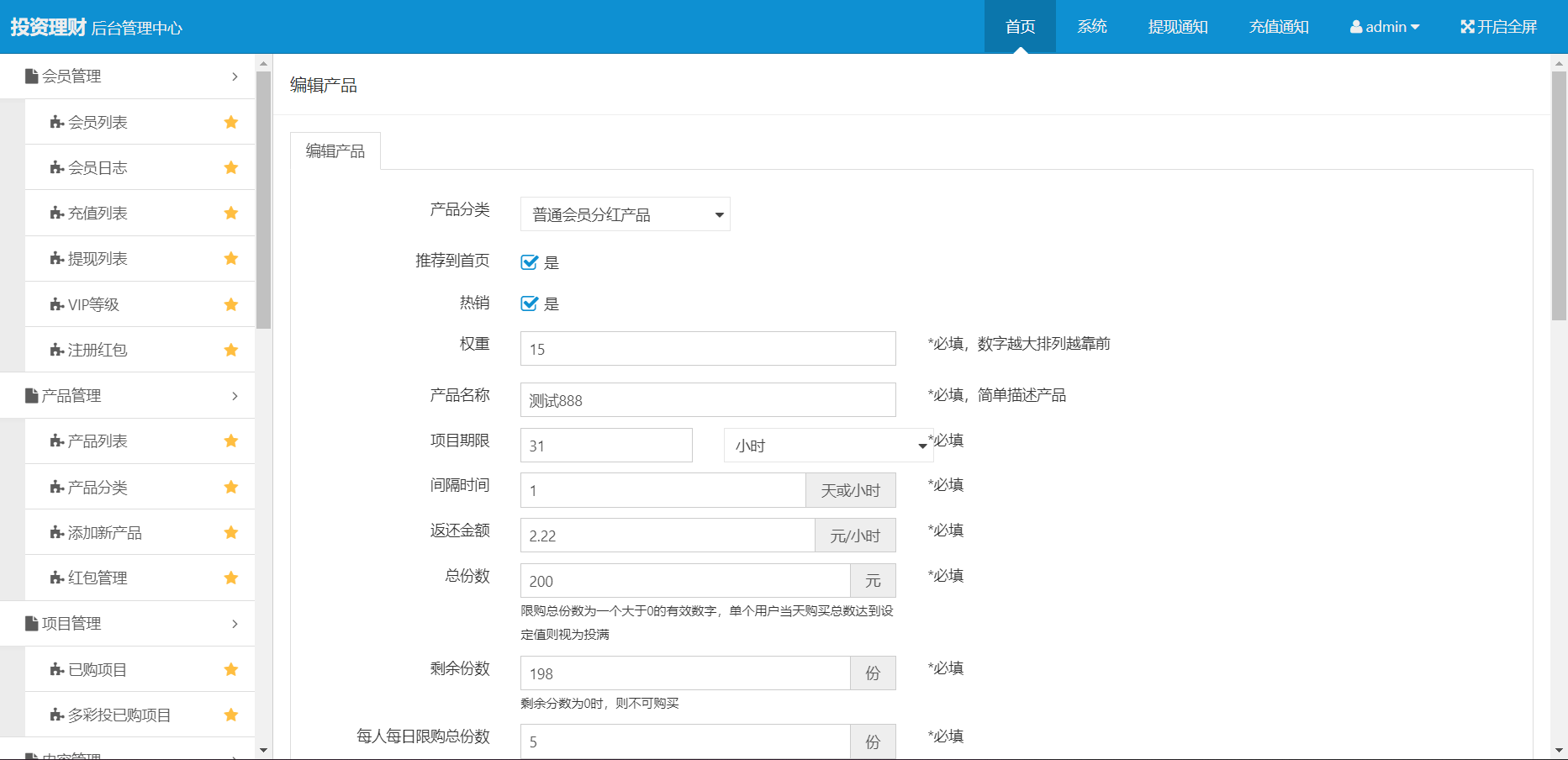Click the star icon beside 提现列表
Screen dimensions: 1568x760
click(x=231, y=259)
